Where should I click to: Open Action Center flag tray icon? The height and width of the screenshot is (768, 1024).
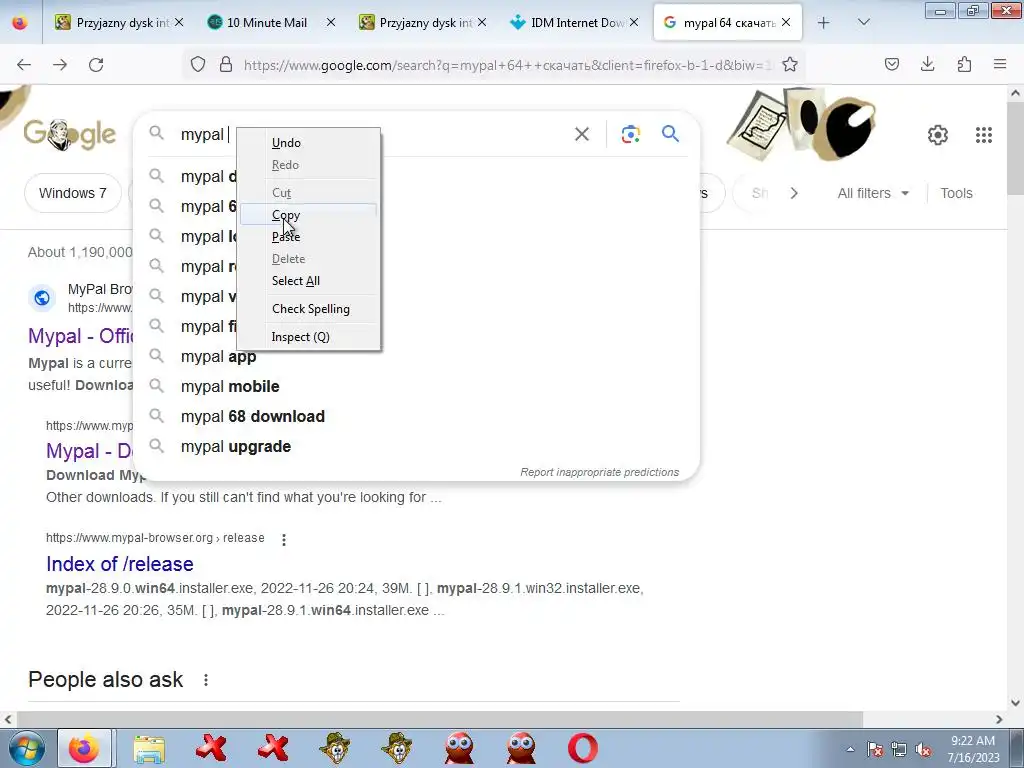tap(875, 749)
